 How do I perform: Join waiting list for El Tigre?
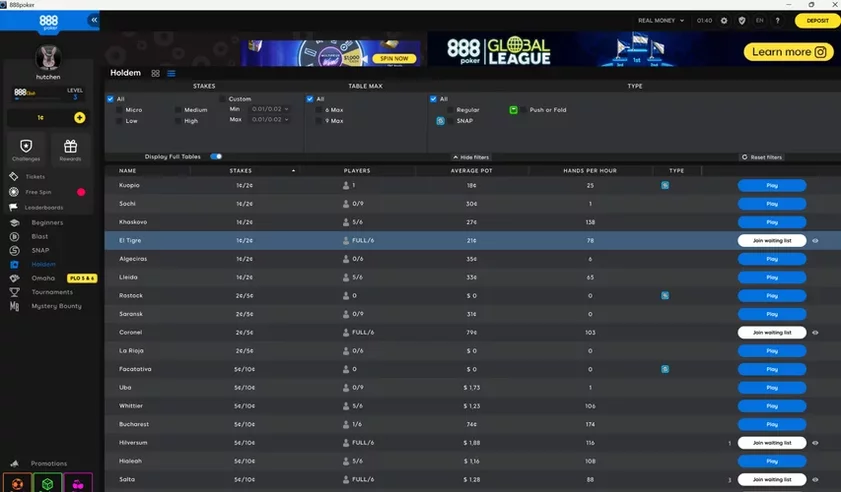click(x=772, y=240)
